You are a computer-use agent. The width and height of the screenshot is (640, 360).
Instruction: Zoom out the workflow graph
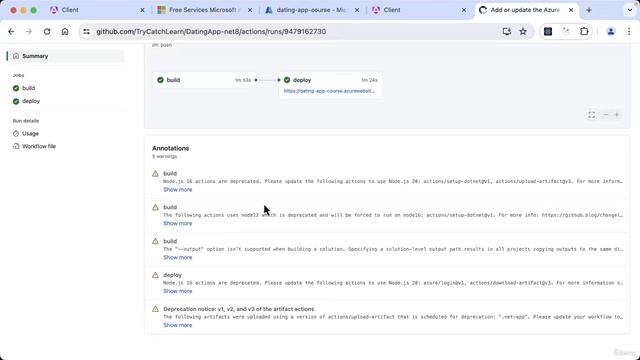tap(606, 115)
